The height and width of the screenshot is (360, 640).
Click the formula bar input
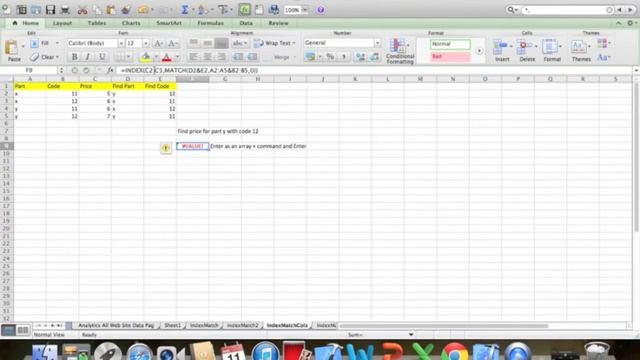pos(375,70)
